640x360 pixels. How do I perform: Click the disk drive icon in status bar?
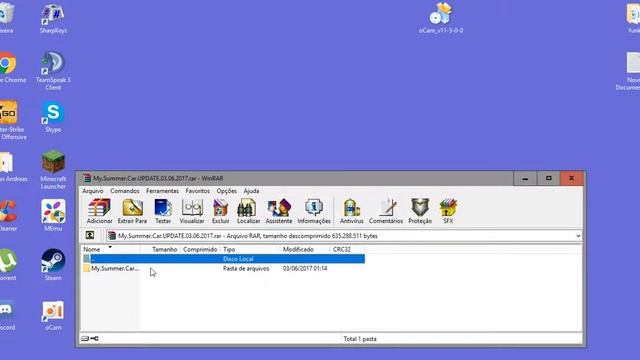pos(84,338)
